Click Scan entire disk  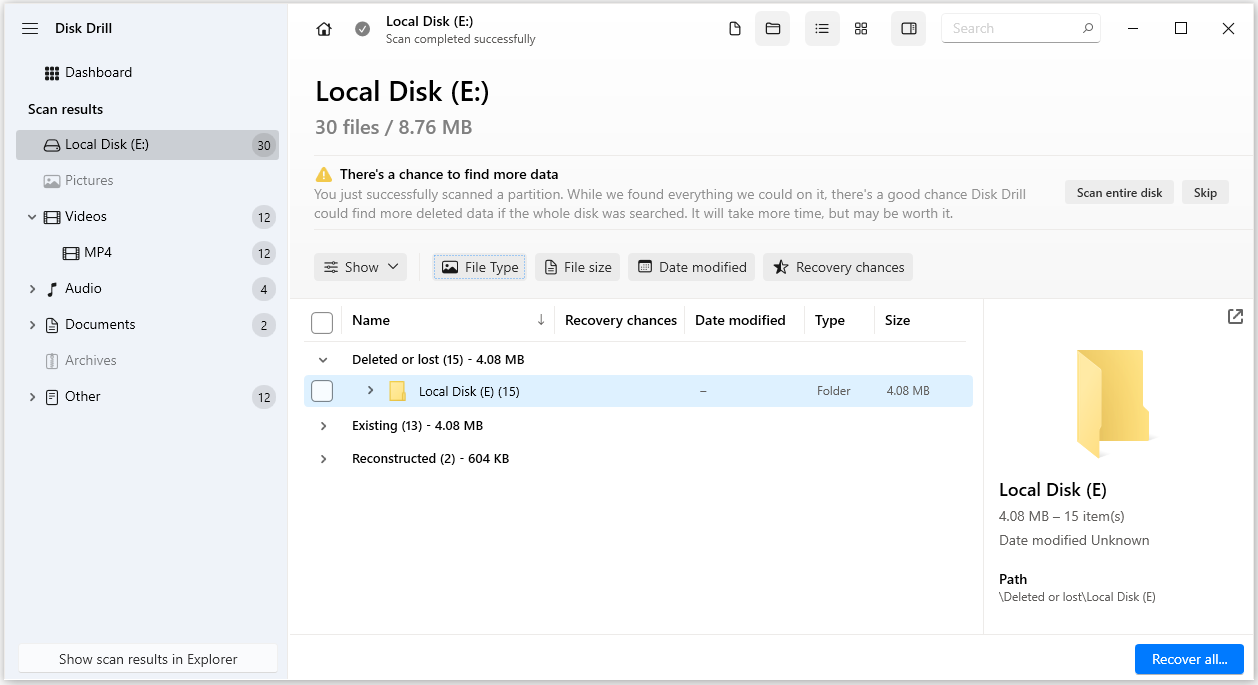point(1119,192)
